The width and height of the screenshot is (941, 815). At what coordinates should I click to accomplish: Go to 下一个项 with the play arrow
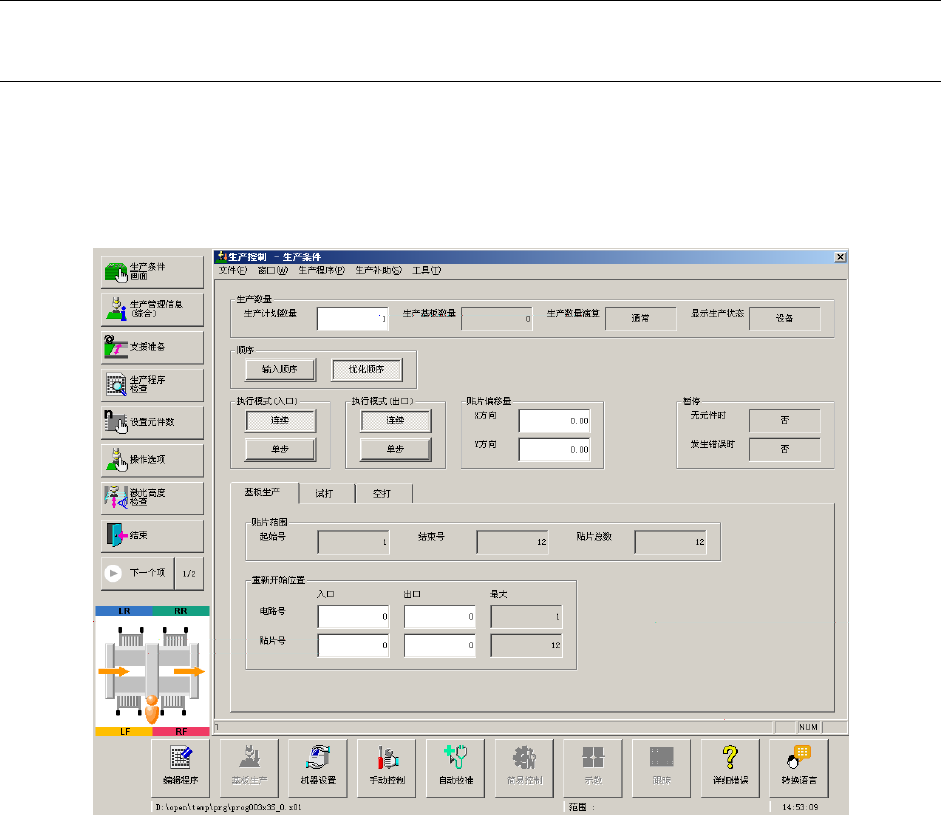coord(137,573)
